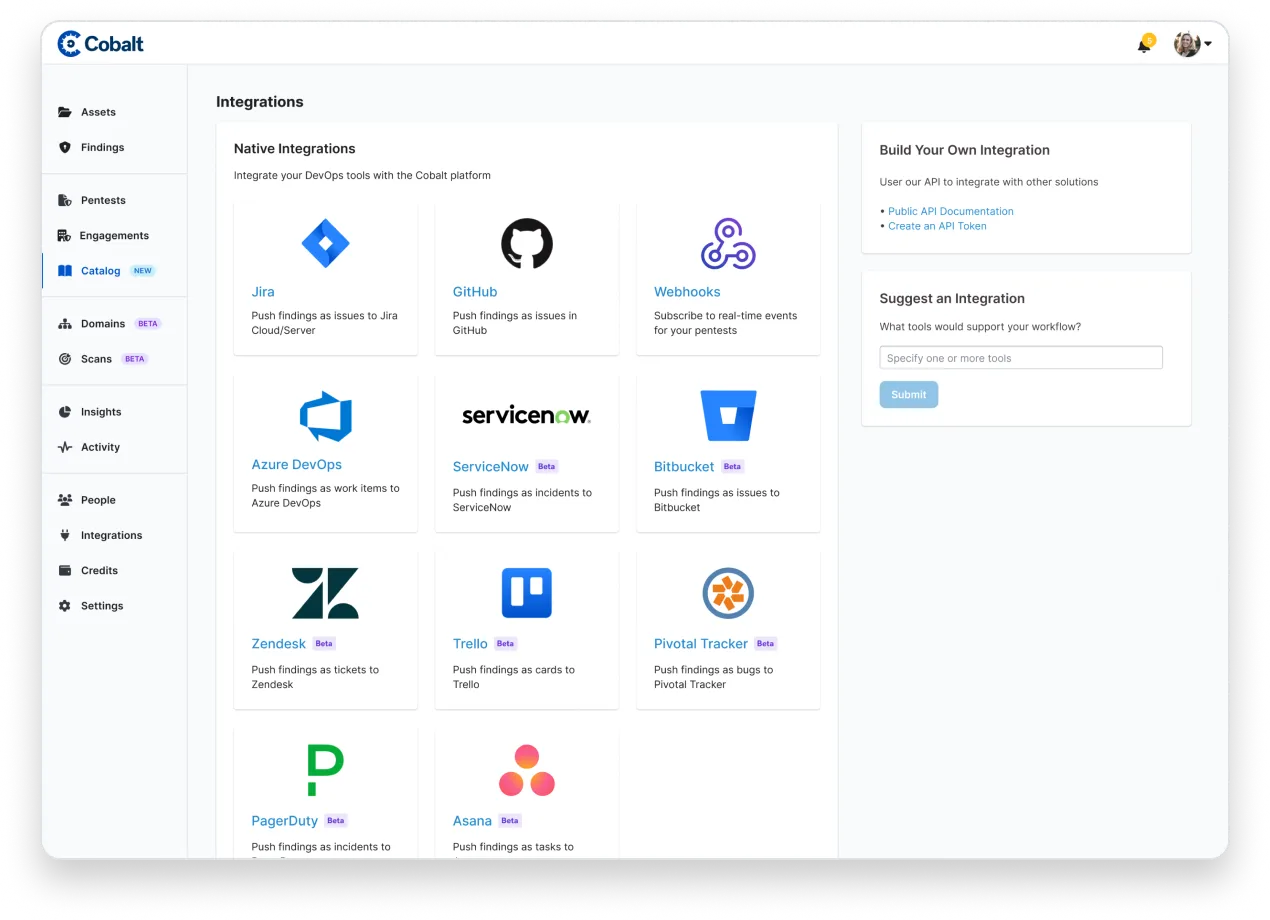Open the Azure DevOps title link
This screenshot has width=1270, height=920.
pyautogui.click(x=297, y=465)
